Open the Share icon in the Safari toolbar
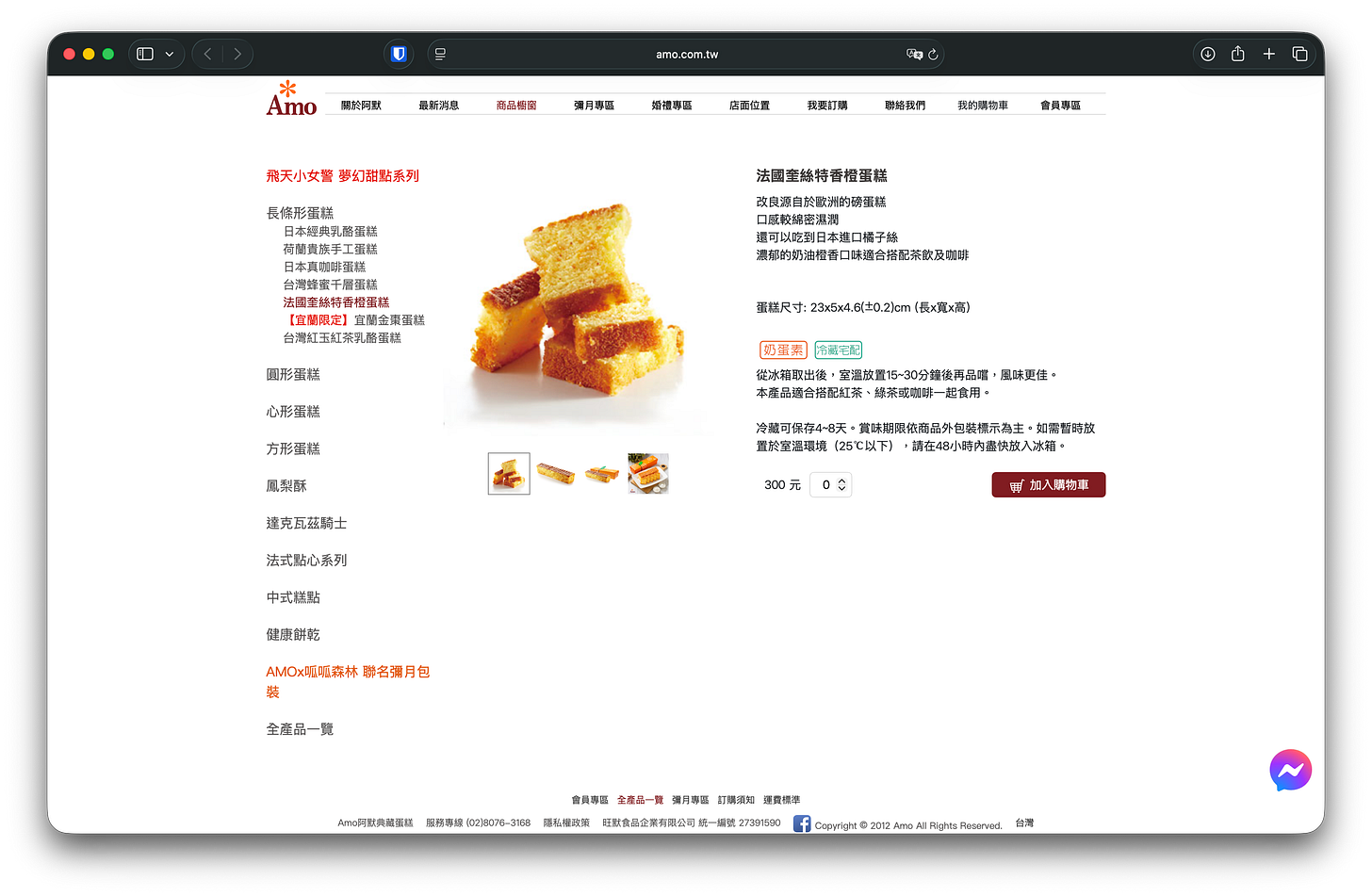 click(1238, 54)
